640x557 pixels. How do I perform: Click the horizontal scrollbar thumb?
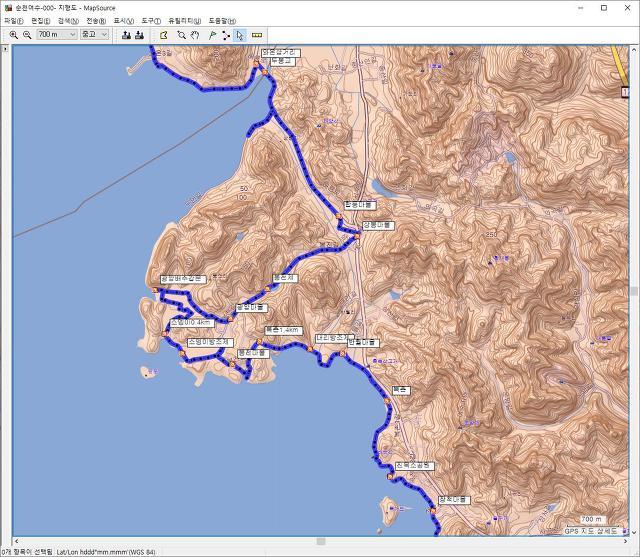(321, 541)
